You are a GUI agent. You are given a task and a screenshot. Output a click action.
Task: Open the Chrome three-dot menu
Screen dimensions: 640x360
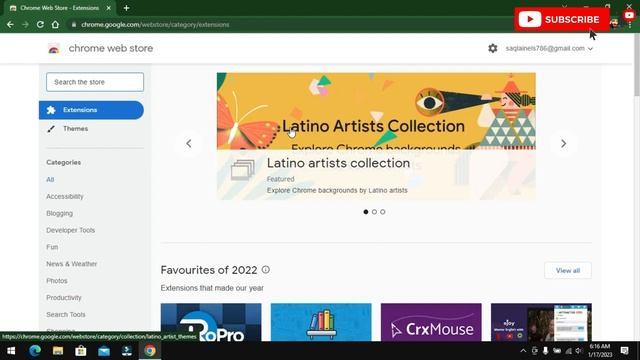630,24
